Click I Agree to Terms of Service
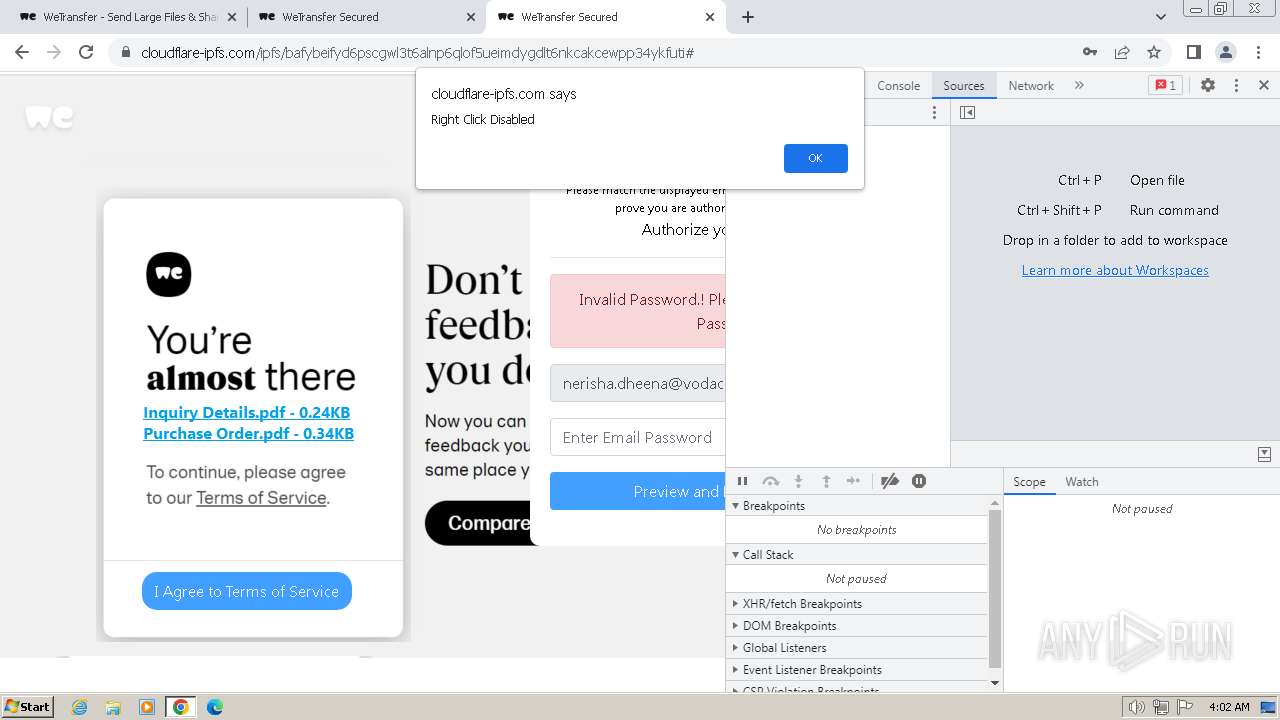The width and height of the screenshot is (1280, 720). click(246, 591)
